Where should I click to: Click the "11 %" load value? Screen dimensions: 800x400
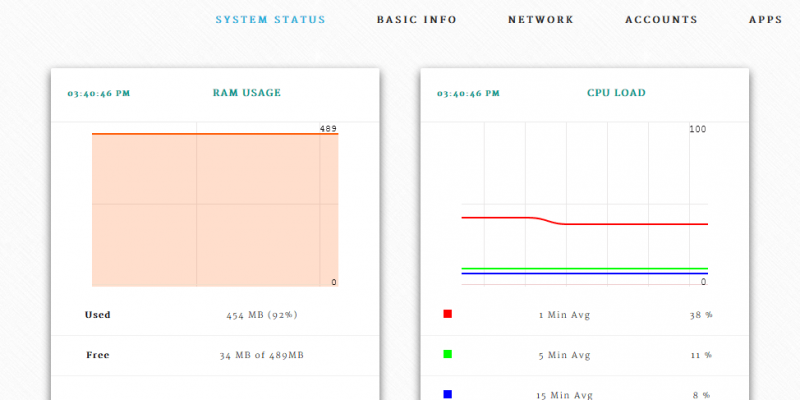[702, 355]
